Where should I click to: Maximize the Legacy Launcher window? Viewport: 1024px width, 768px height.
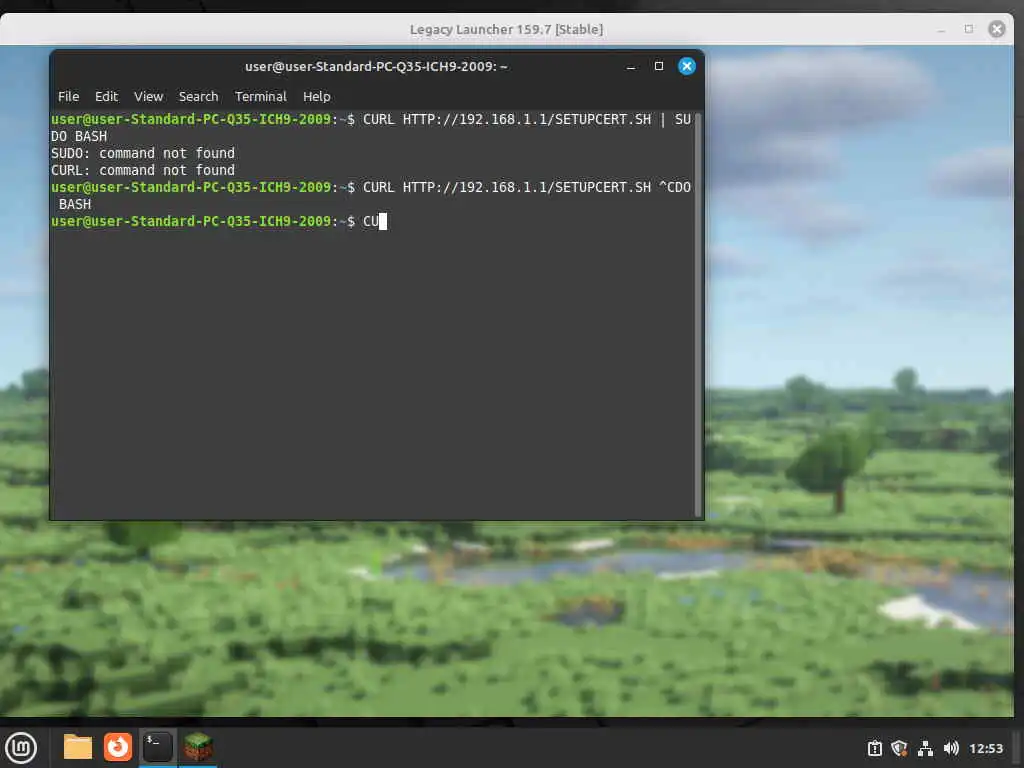coord(968,29)
